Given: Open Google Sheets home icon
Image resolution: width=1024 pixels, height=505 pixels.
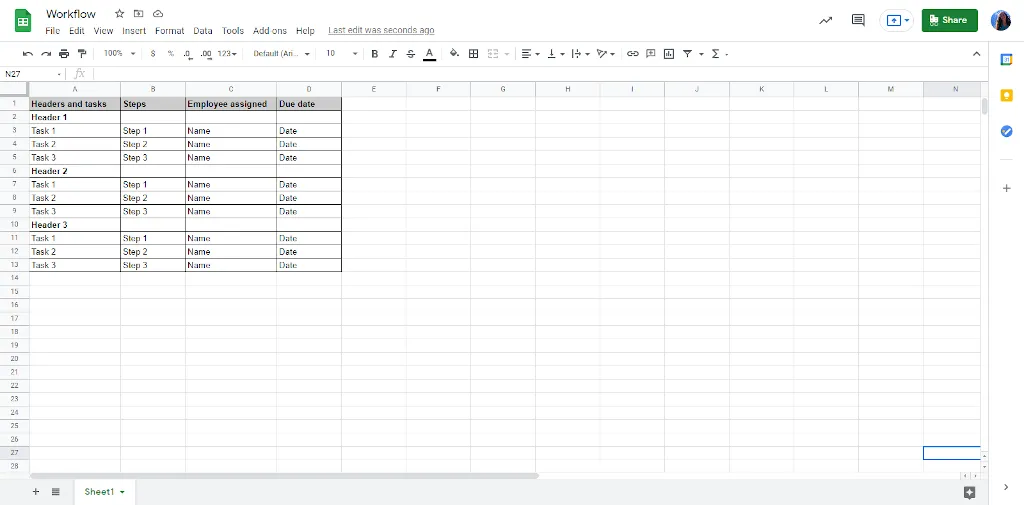Looking at the screenshot, I should (x=24, y=20).
